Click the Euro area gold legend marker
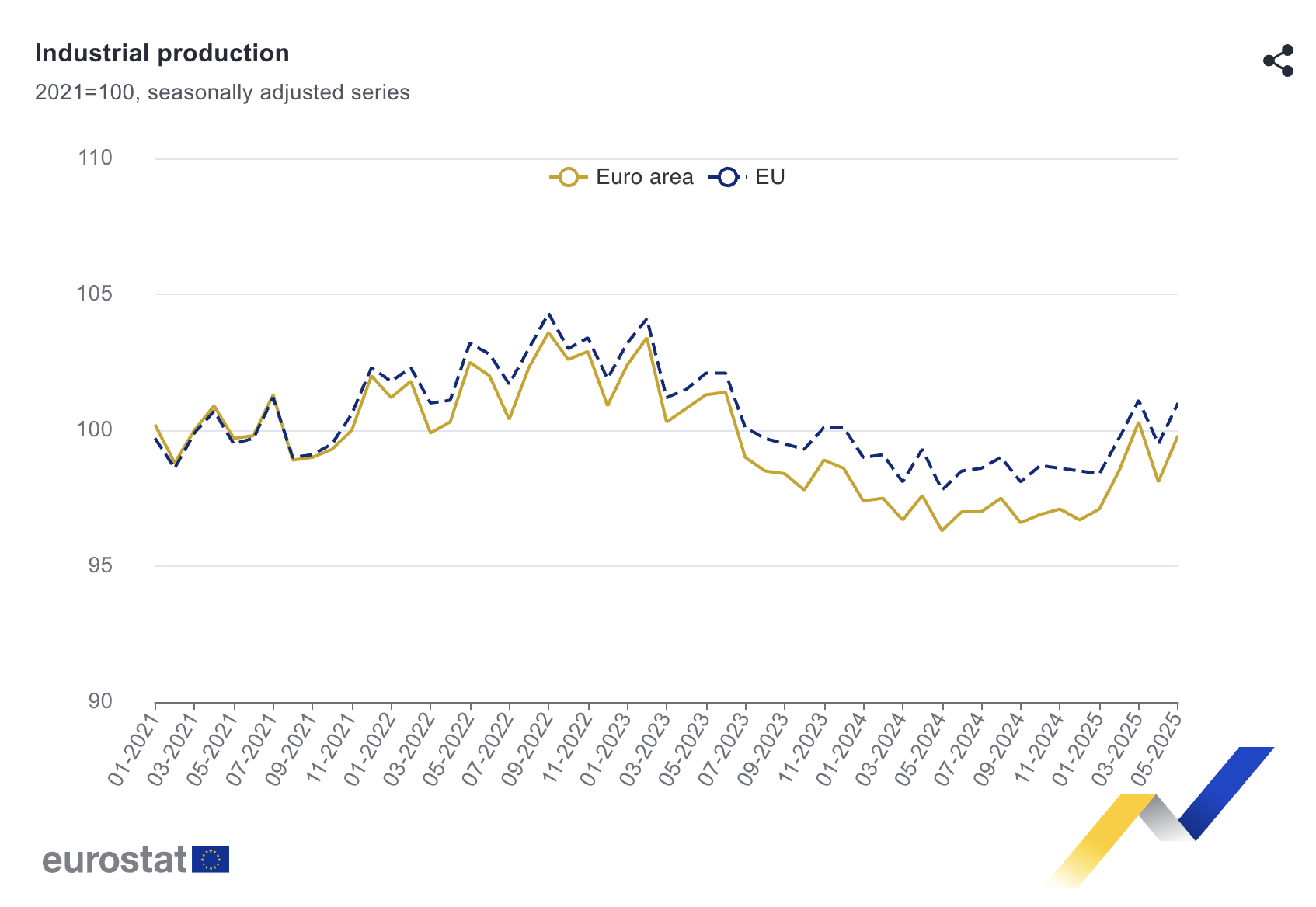Screen dimensions: 1316x907 (569, 177)
